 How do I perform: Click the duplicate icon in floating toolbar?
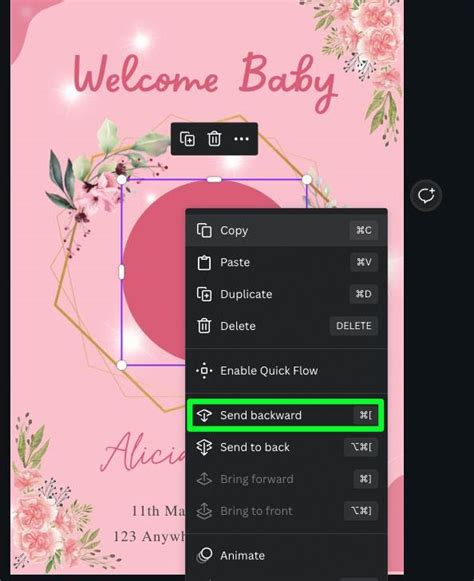187,139
